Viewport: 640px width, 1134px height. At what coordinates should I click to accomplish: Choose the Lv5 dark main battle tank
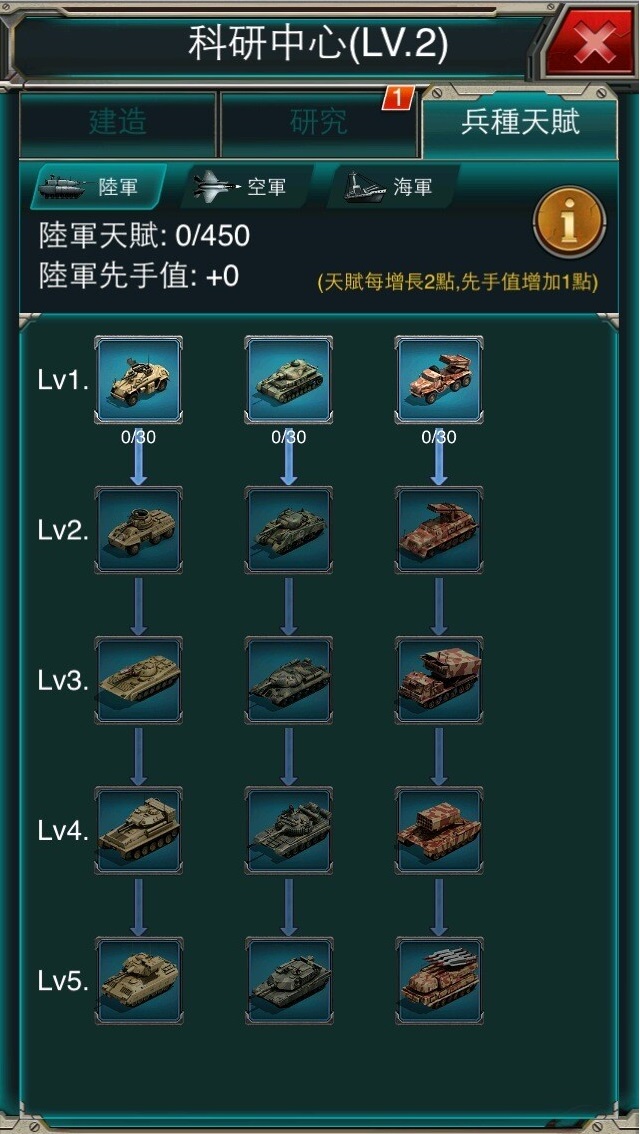pos(289,981)
